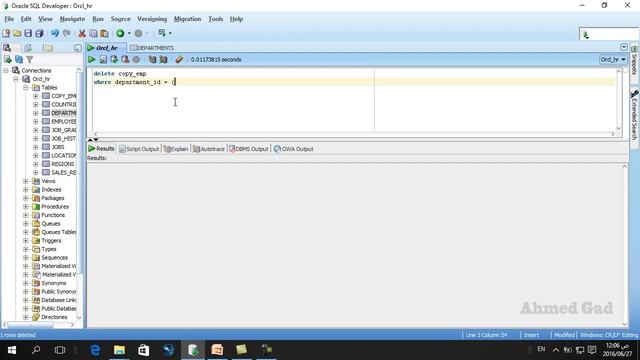Click the Redo arrow icon
This screenshot has width=640, height=360.
click(x=67, y=33)
